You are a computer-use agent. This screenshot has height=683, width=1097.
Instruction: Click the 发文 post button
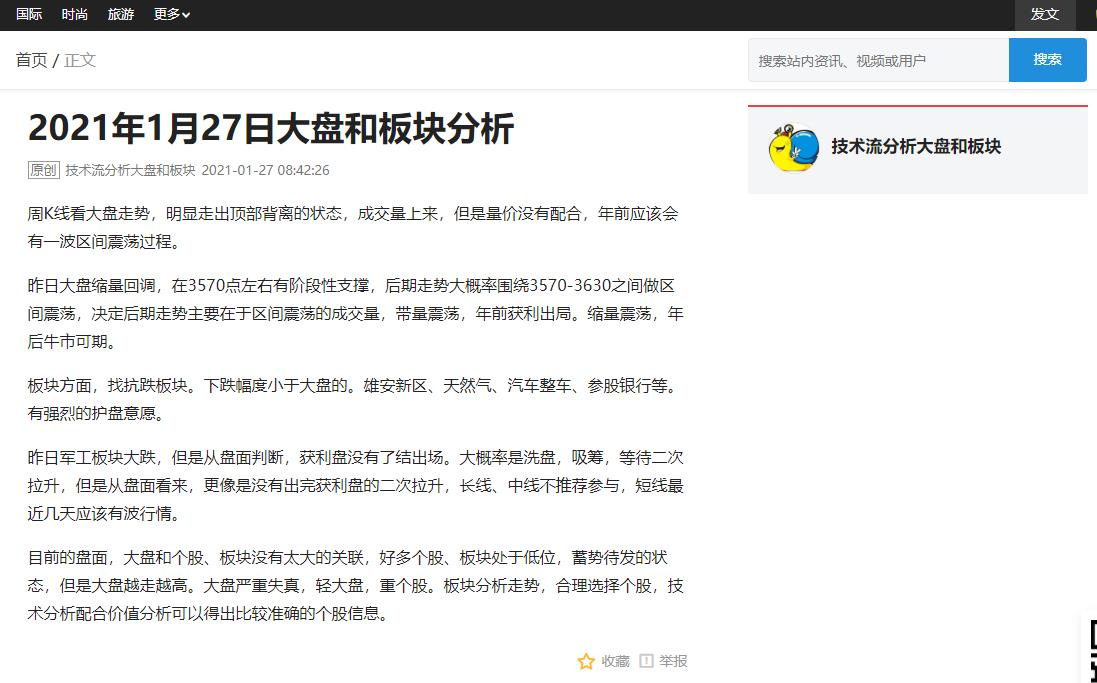1045,15
